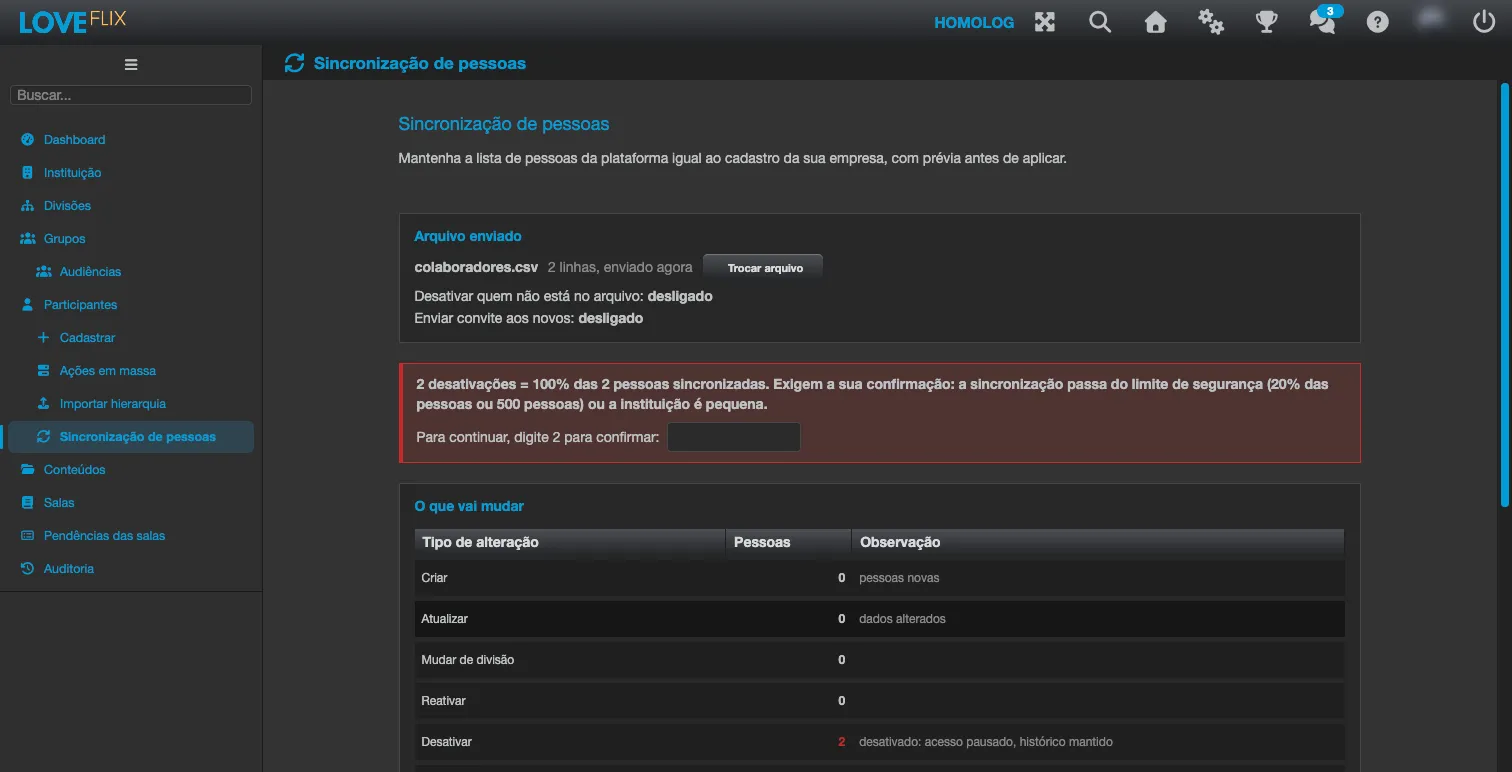Open the chat messages icon with badge 3
Viewport: 1512px width, 772px height.
(x=1323, y=22)
